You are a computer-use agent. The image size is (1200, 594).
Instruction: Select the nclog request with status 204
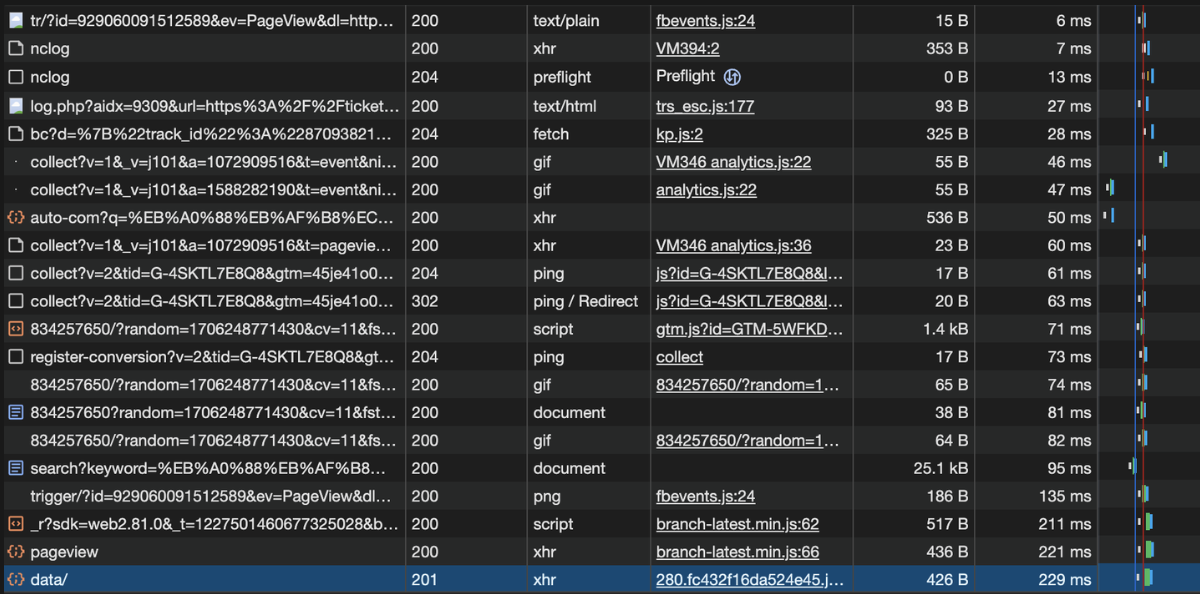pos(50,76)
